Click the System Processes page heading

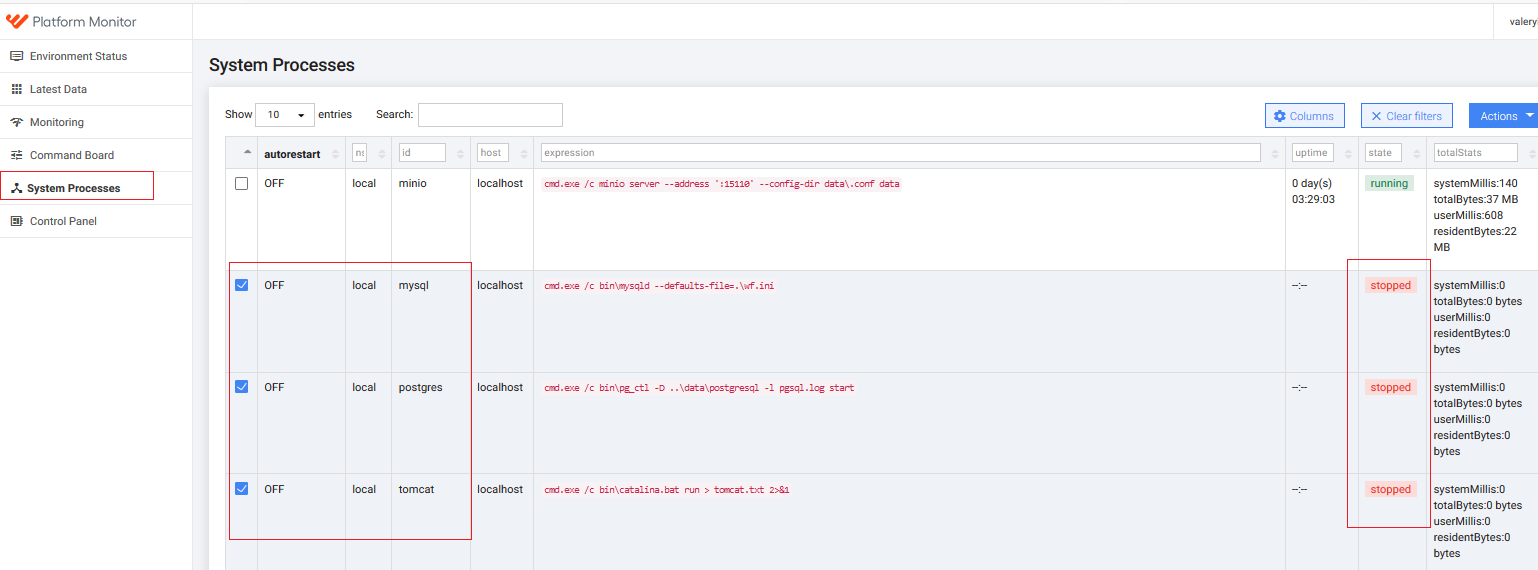[282, 65]
